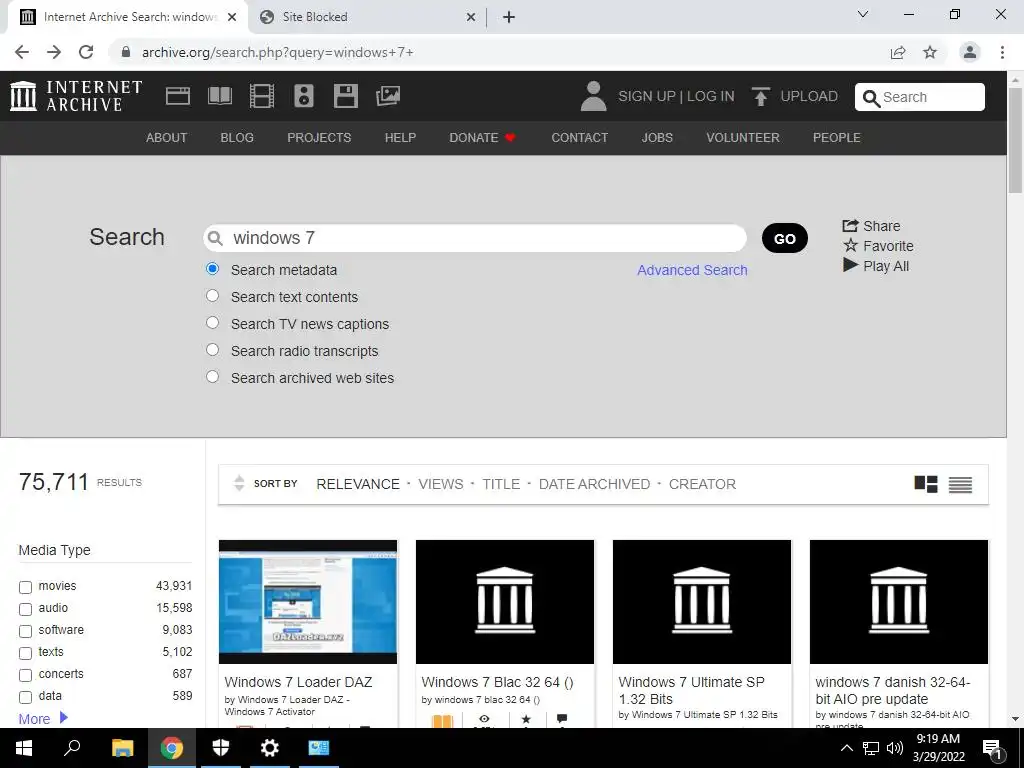Open a new browser tab with plus

pyautogui.click(x=509, y=17)
